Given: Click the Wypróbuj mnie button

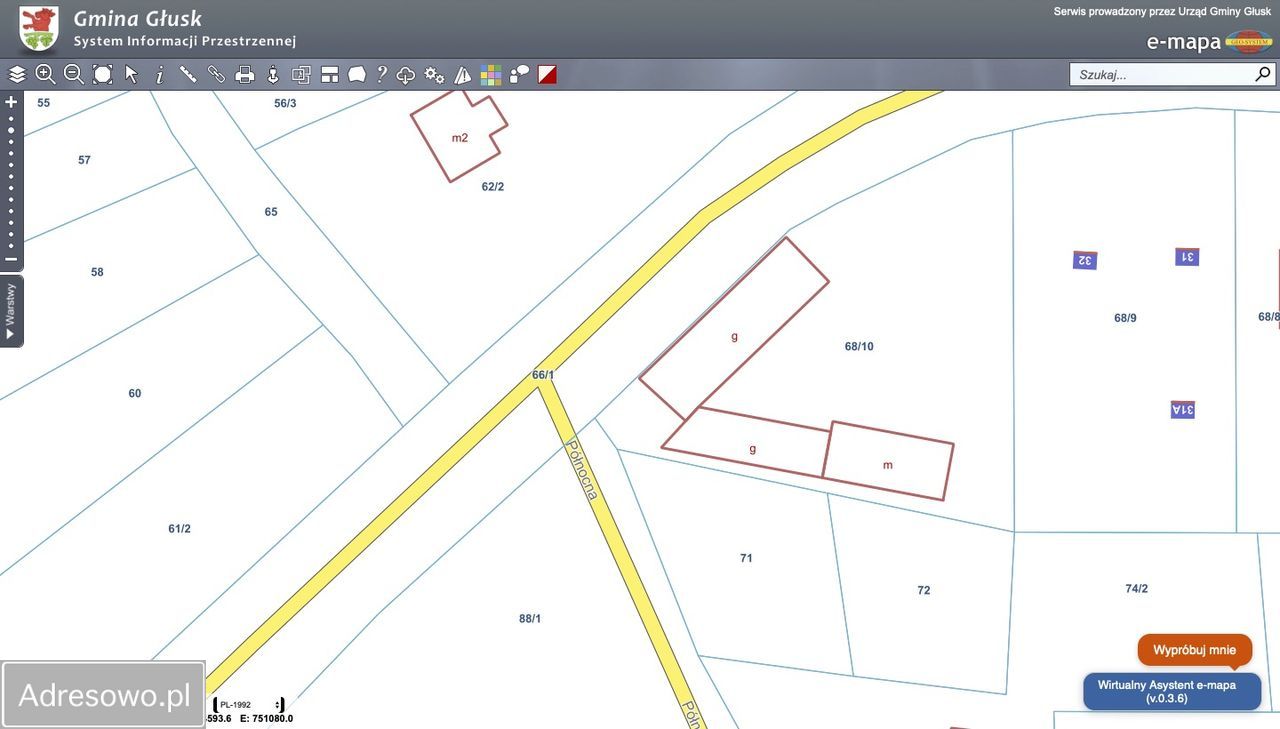Looking at the screenshot, I should 1195,650.
